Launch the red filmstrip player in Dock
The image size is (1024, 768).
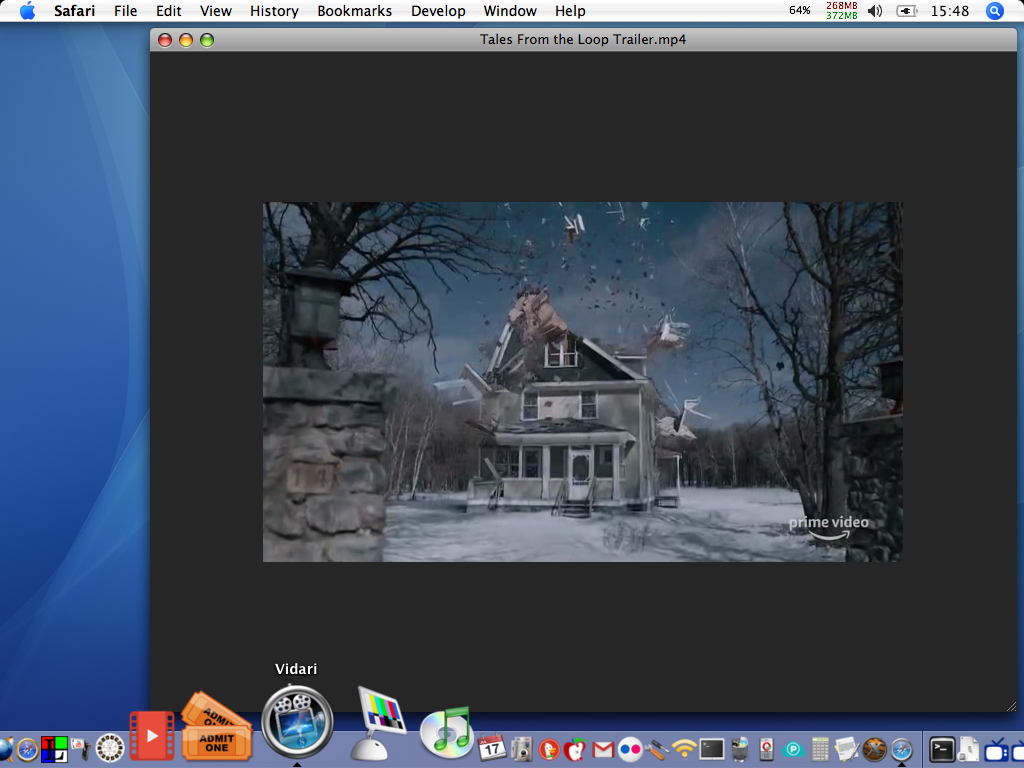[152, 736]
